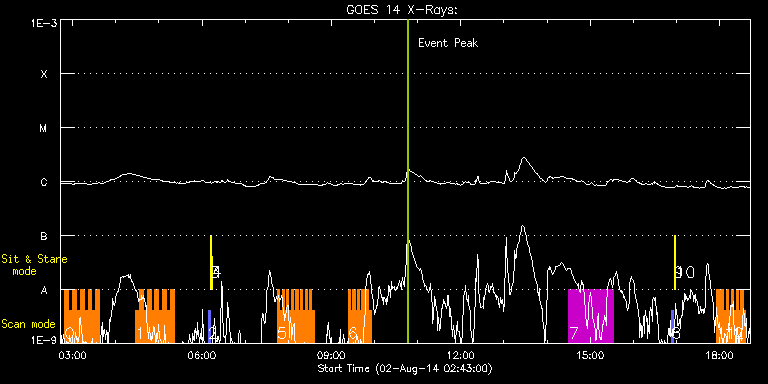The image size is (768, 384).
Task: Select magenta block labeled 7
Action: click(591, 316)
